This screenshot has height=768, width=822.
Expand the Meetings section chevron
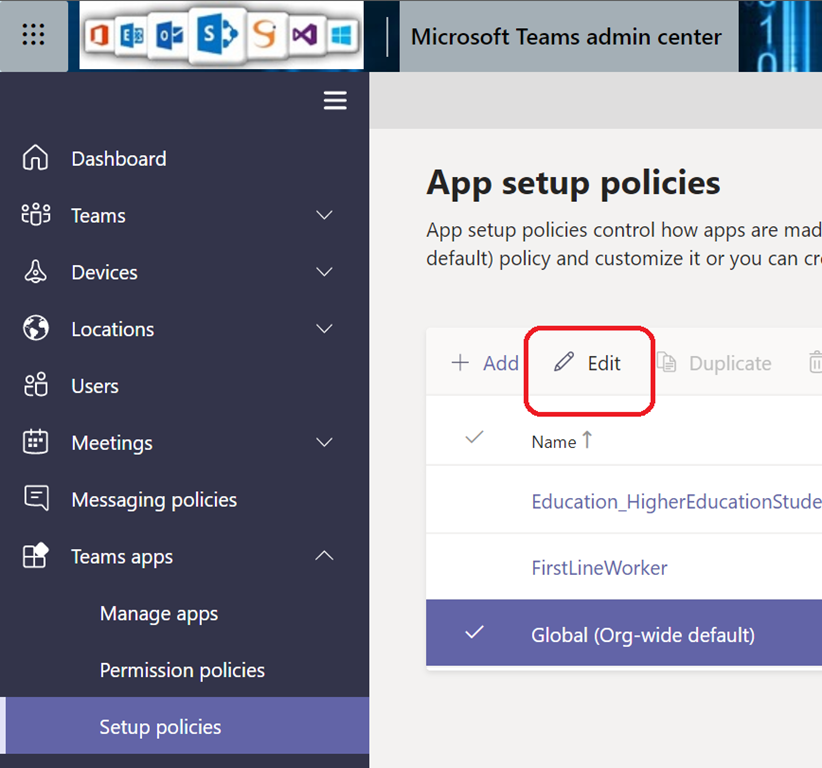(324, 442)
